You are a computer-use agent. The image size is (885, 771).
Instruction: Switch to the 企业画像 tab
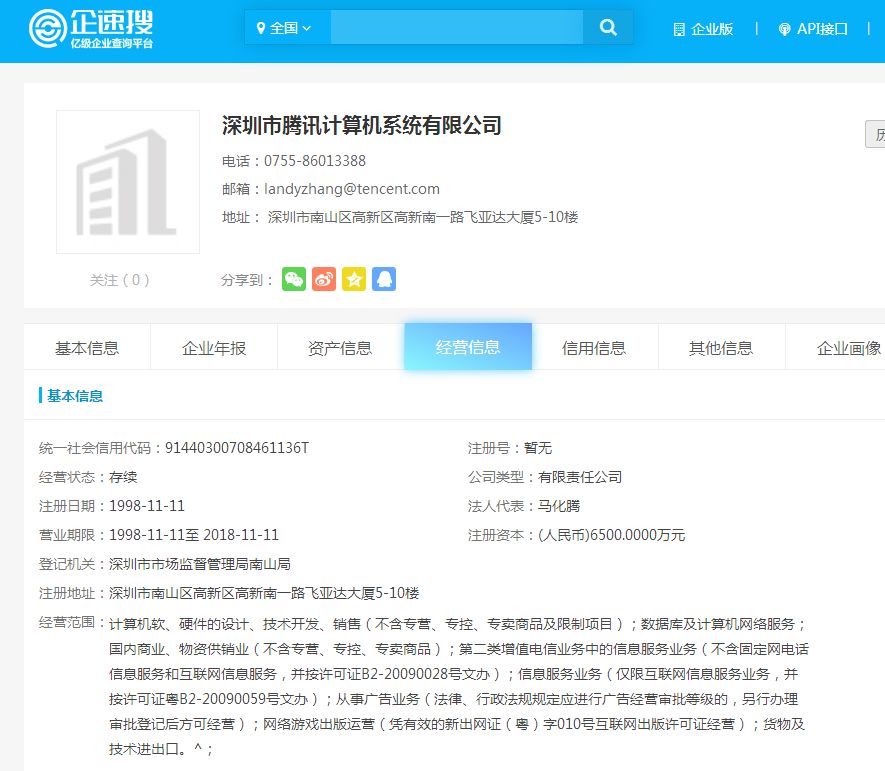pyautogui.click(x=847, y=346)
